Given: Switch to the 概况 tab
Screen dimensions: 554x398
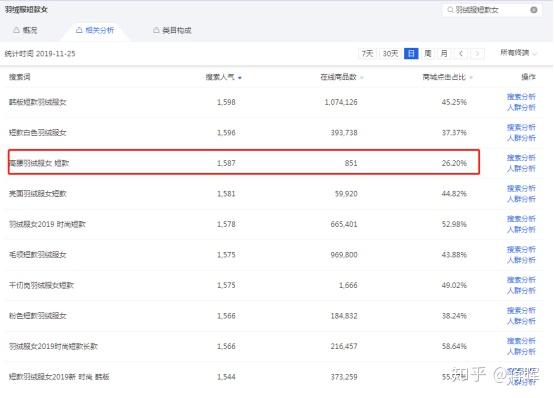Looking at the screenshot, I should point(25,30).
